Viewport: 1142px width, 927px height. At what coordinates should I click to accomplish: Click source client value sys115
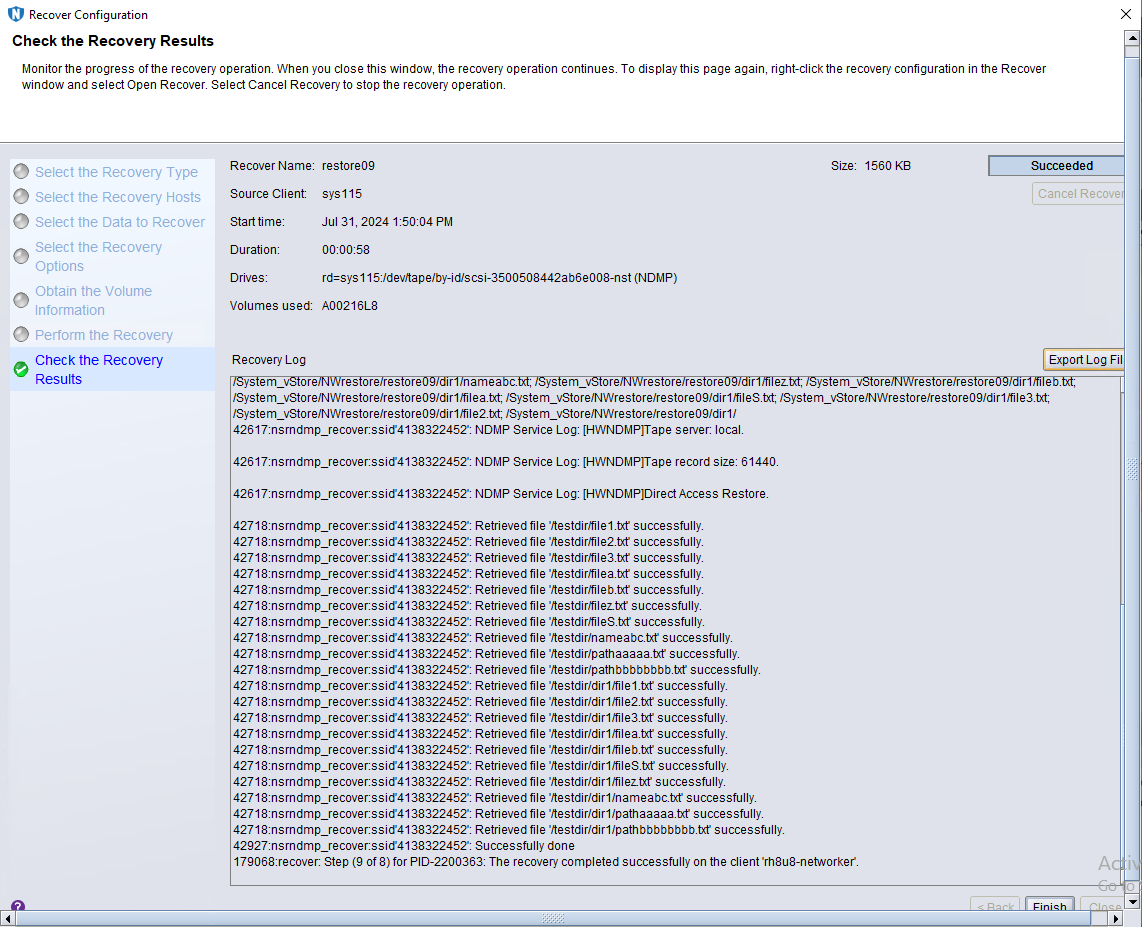coord(342,194)
